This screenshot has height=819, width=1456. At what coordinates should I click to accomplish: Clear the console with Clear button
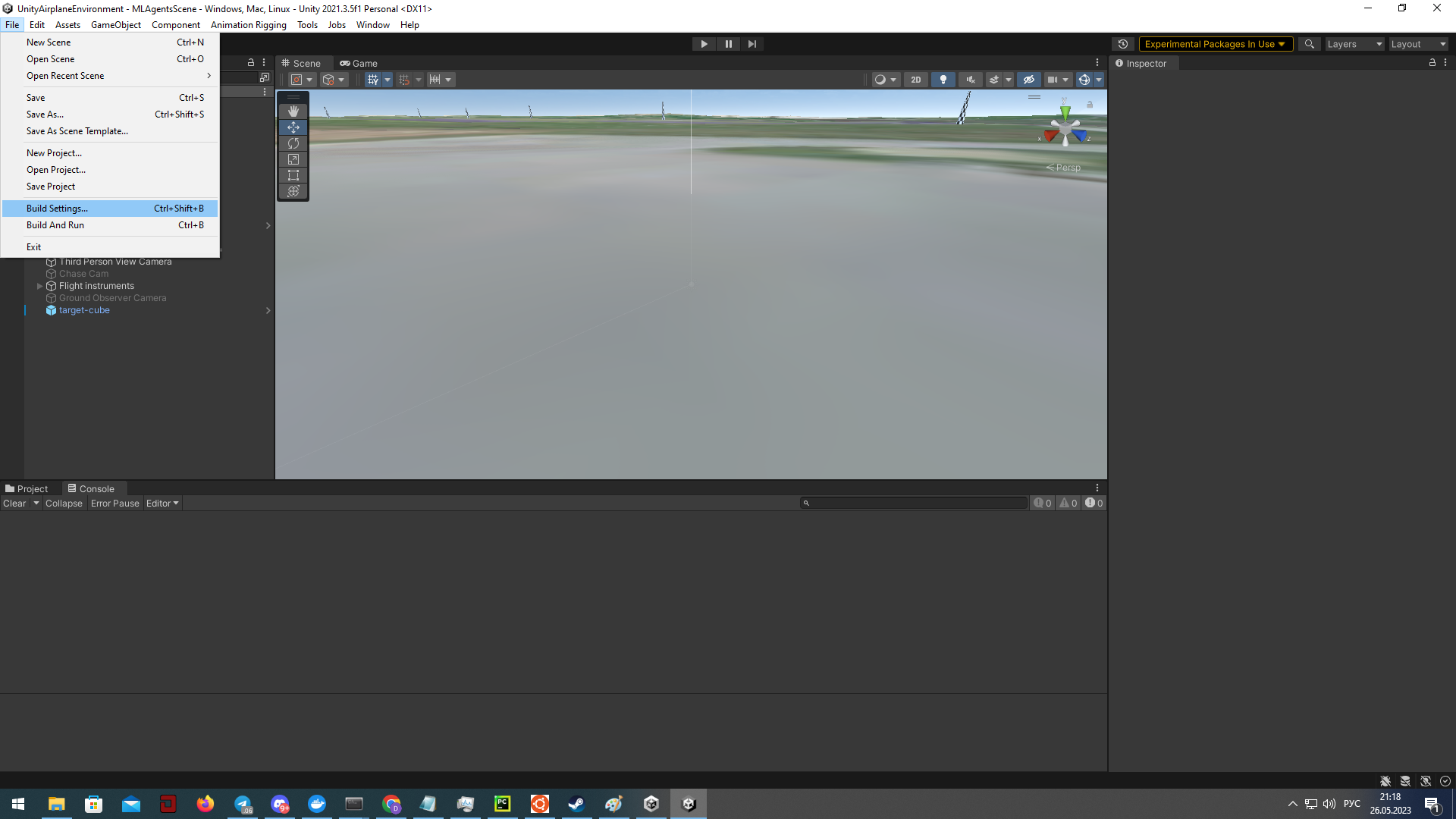14,504
